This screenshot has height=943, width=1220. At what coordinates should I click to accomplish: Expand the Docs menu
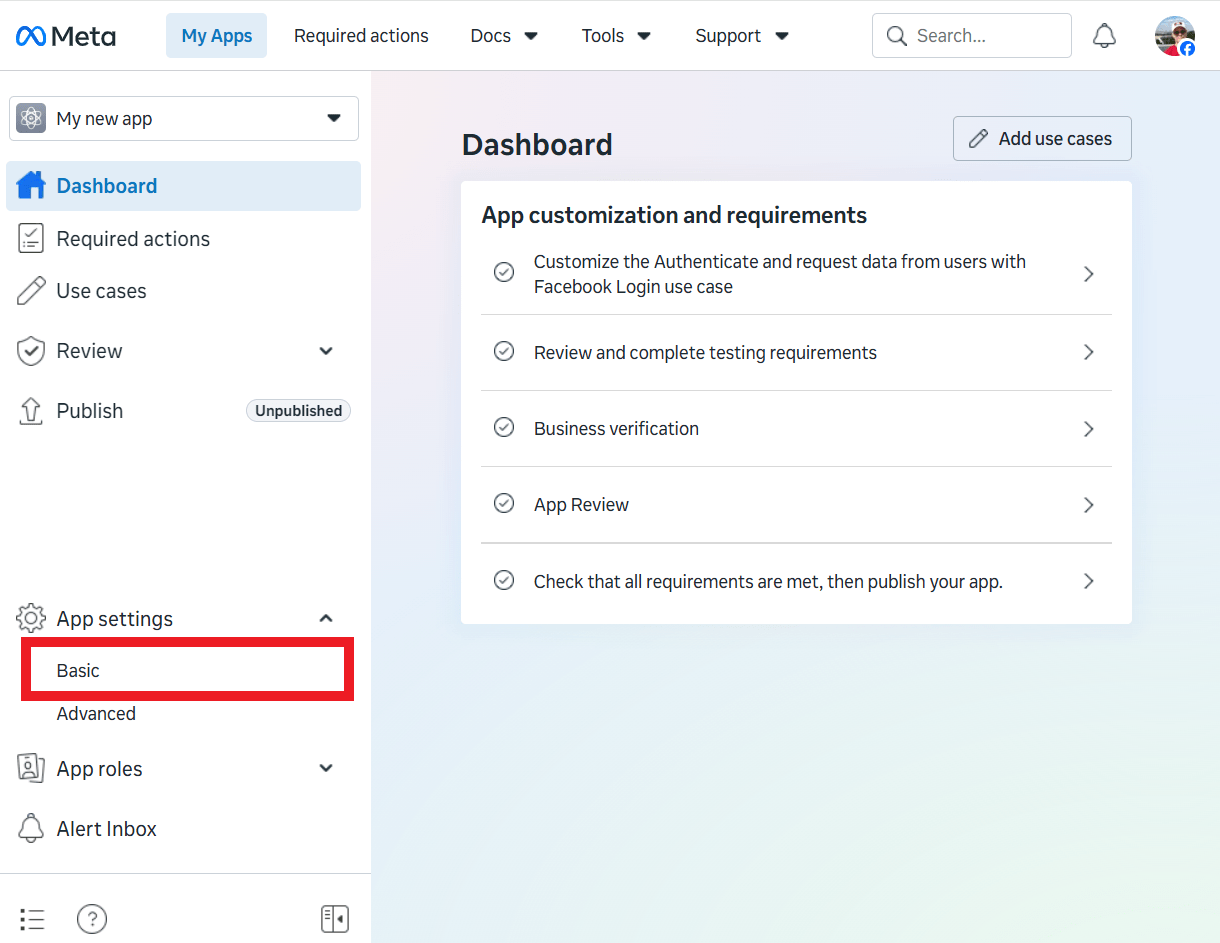(504, 36)
